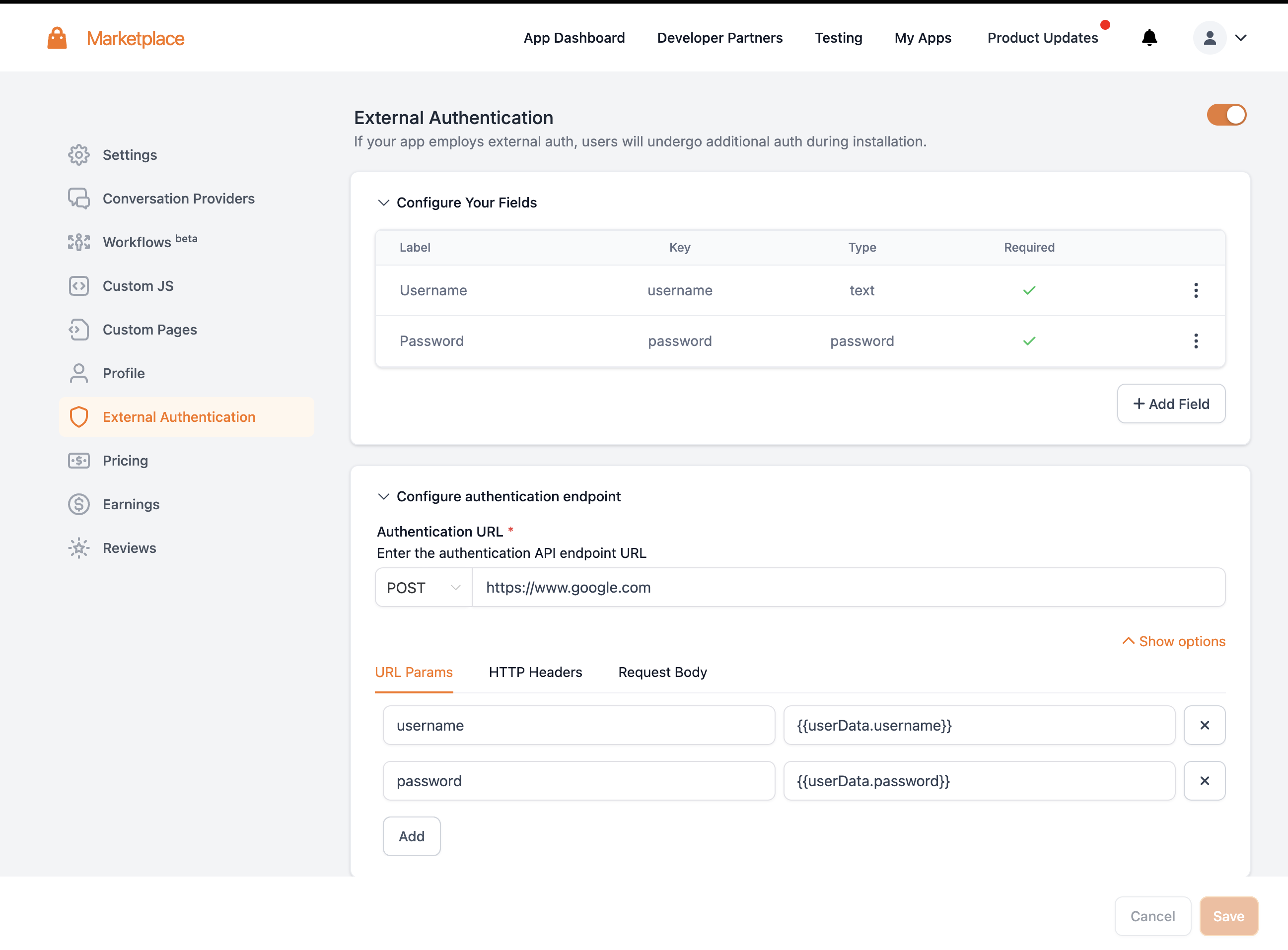Viewport: 1288px width, 950px height.
Task: Remove the password URL param
Action: click(x=1204, y=781)
